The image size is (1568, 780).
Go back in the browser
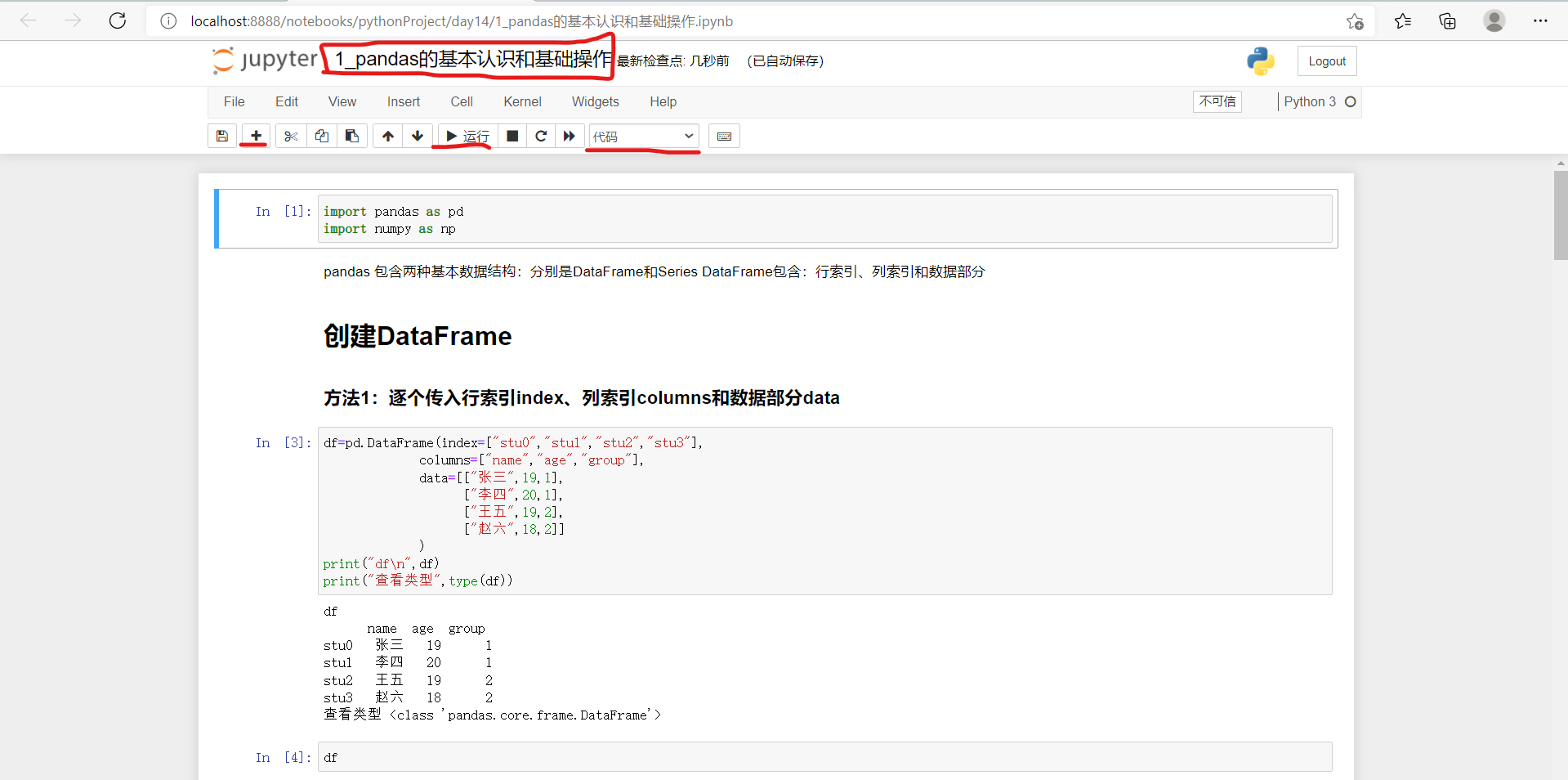[29, 20]
